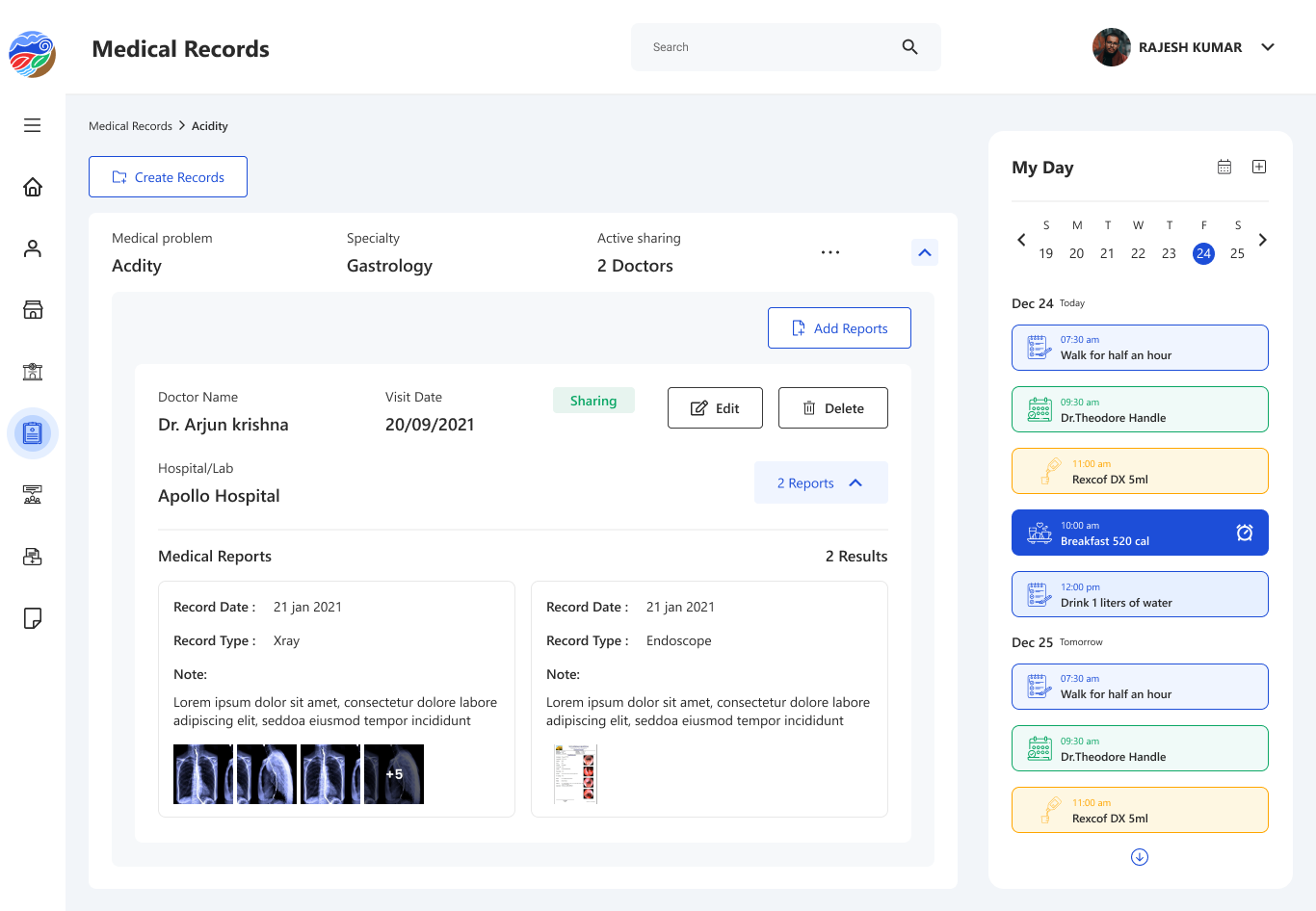The height and width of the screenshot is (911, 1316).
Task: Collapse the Acidity record panel with the chevron
Action: pyautogui.click(x=925, y=252)
